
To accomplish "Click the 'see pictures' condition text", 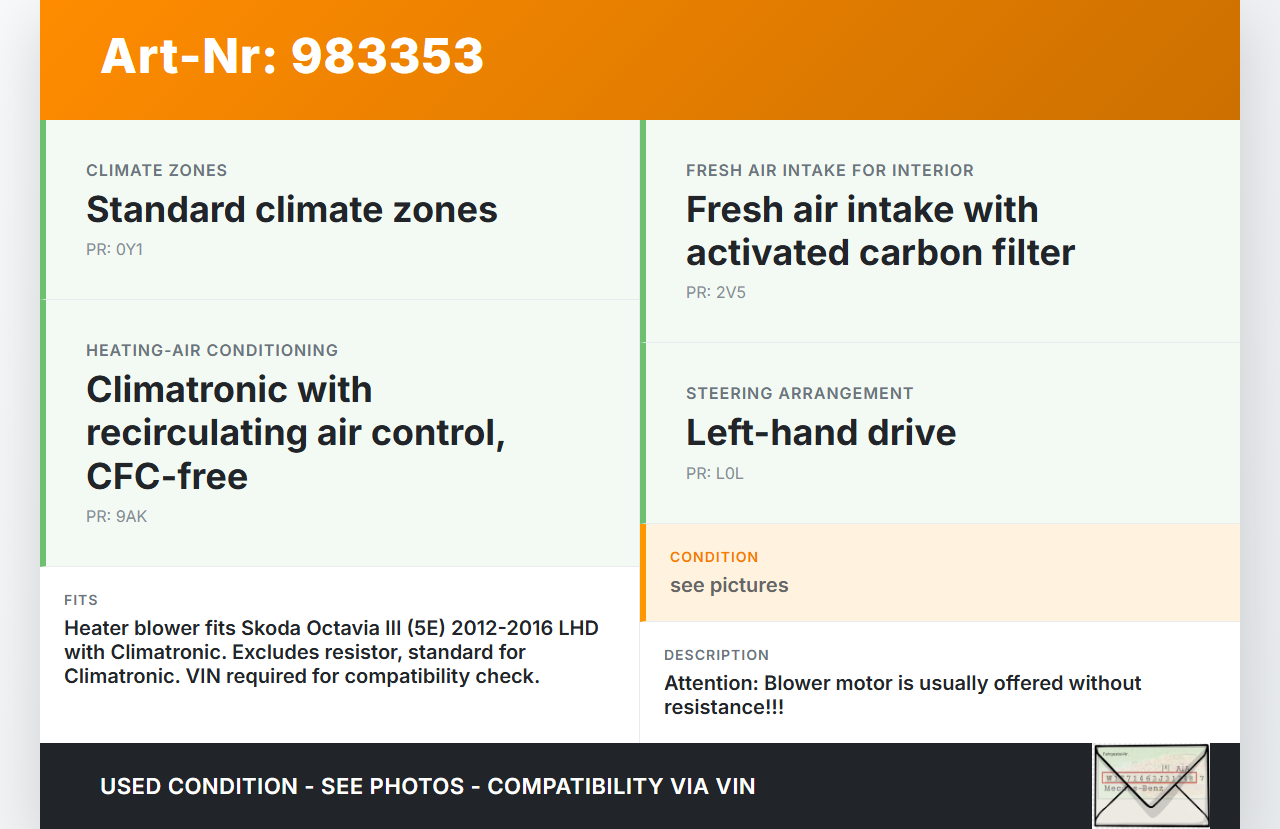I will point(729,586).
